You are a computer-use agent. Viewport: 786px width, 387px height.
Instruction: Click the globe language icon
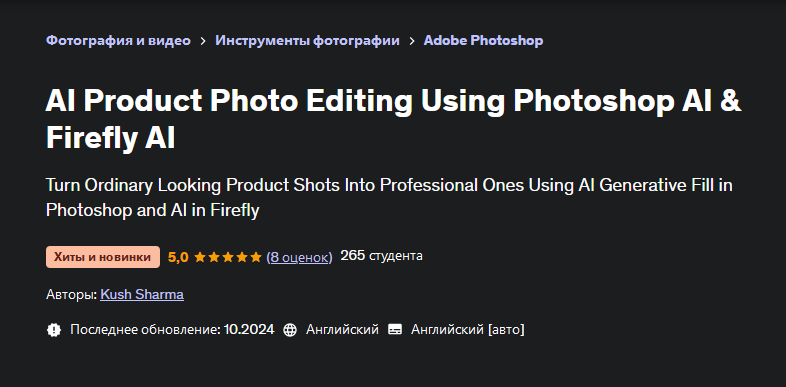290,329
